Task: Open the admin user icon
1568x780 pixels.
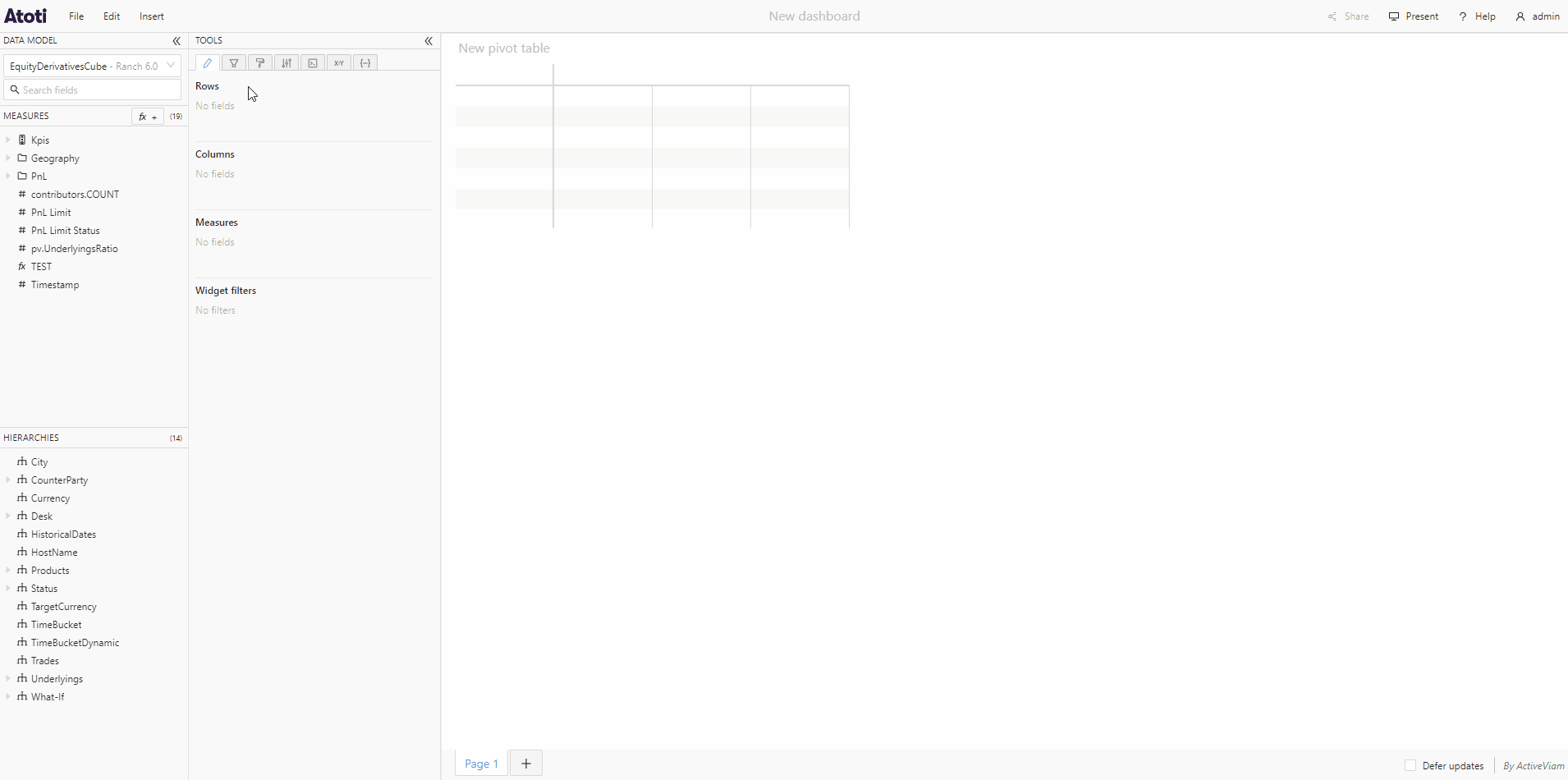Action: click(x=1520, y=16)
